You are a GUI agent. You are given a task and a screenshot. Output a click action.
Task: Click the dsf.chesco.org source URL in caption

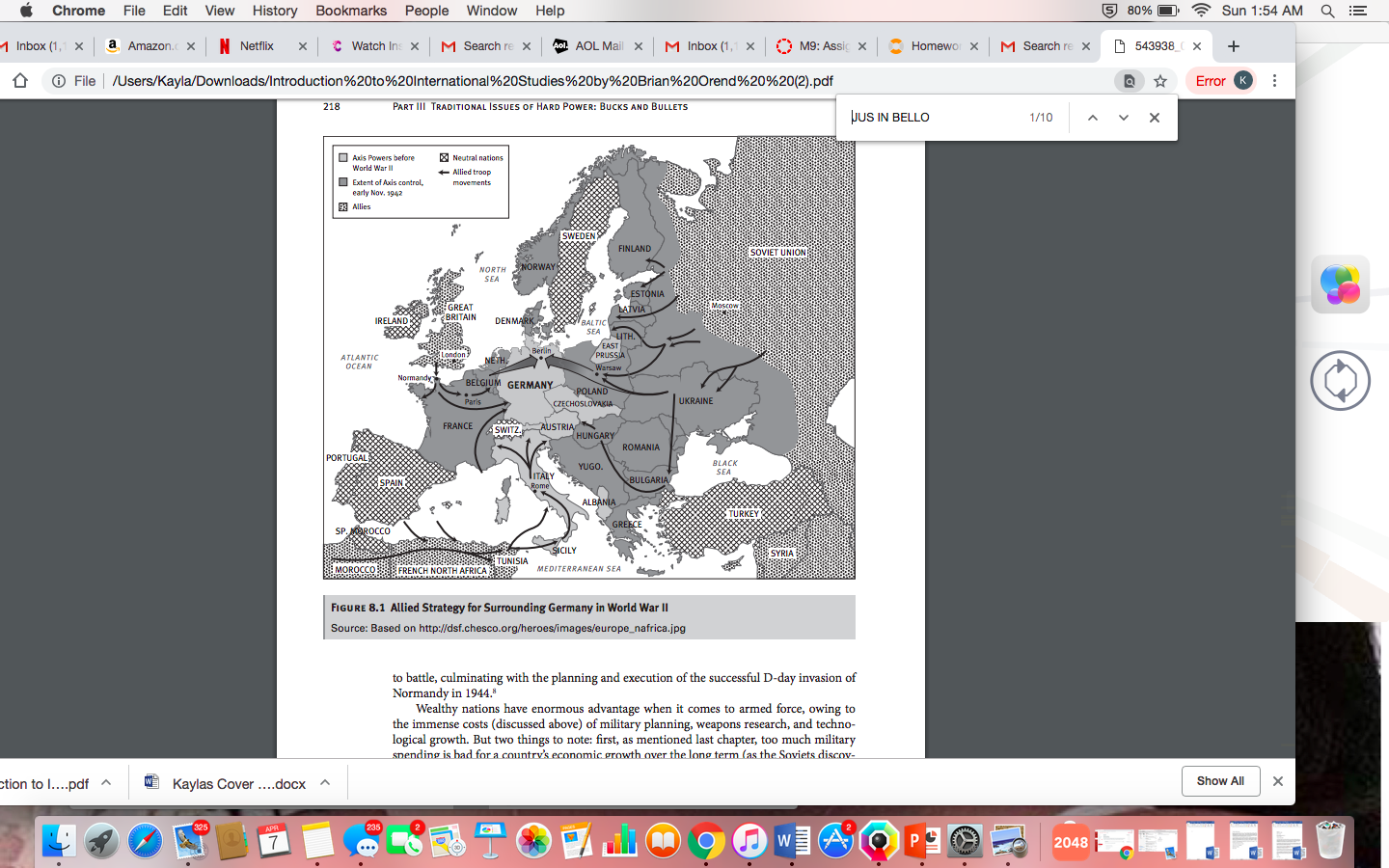coord(552,628)
